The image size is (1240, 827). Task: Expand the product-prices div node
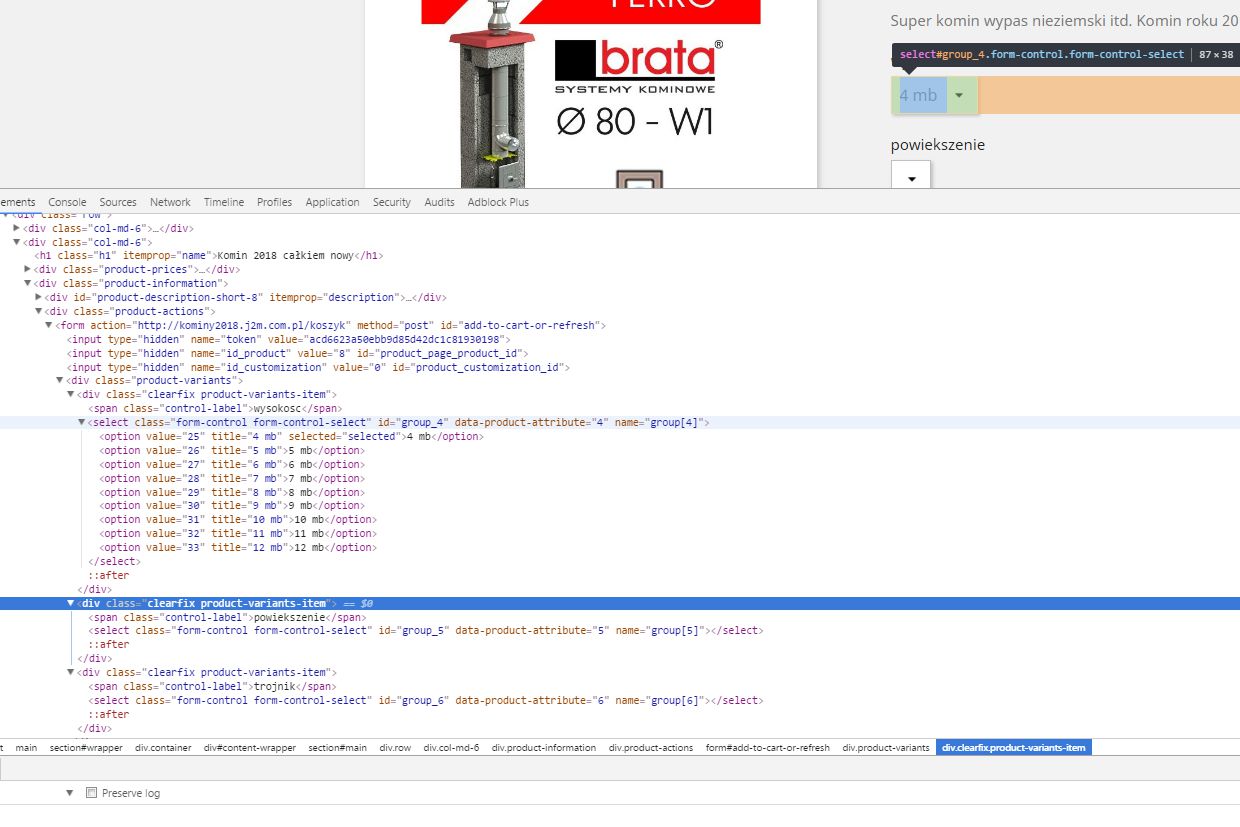28,269
